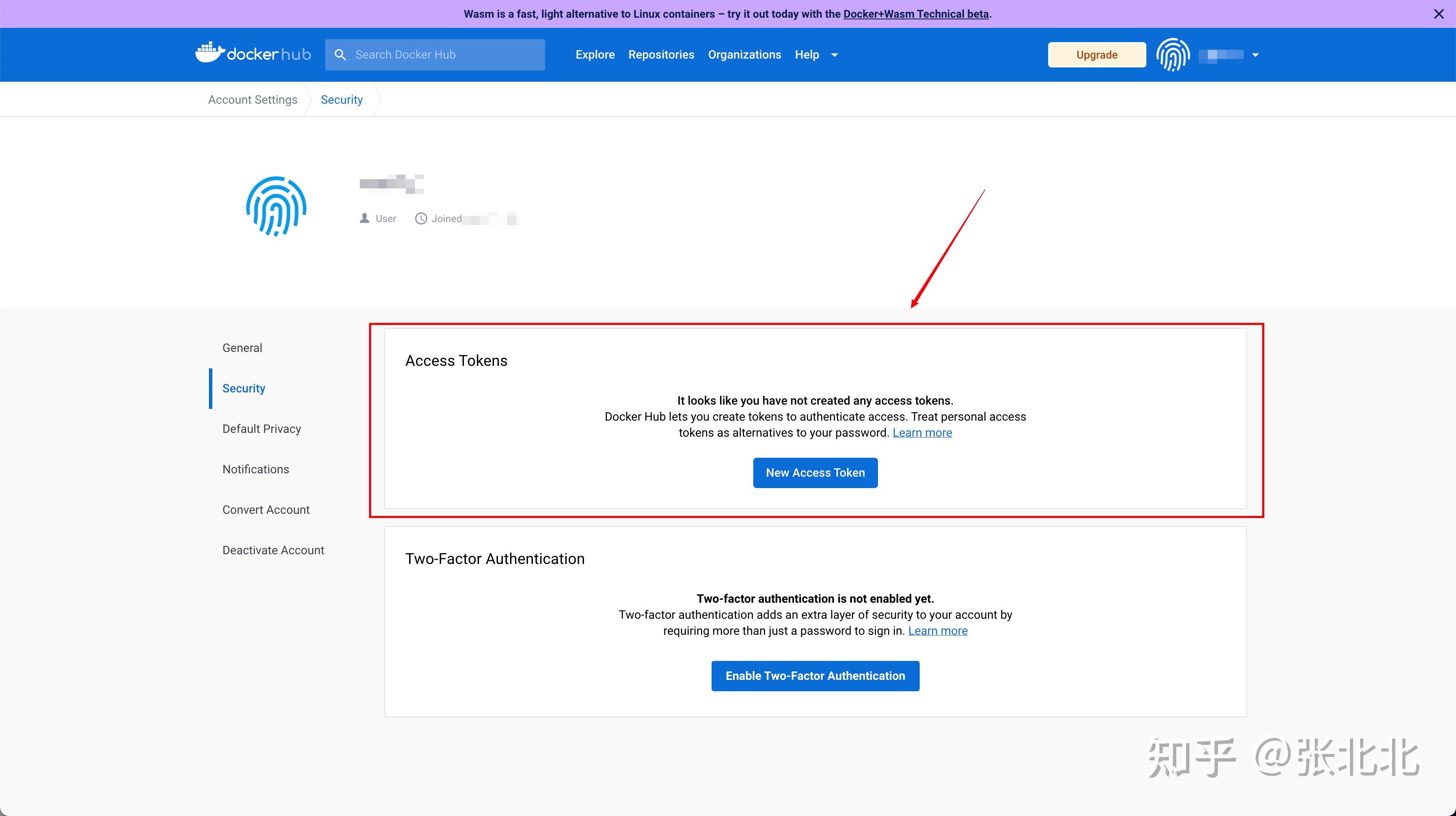
Task: Open Learn more link about access tokens
Action: point(922,432)
